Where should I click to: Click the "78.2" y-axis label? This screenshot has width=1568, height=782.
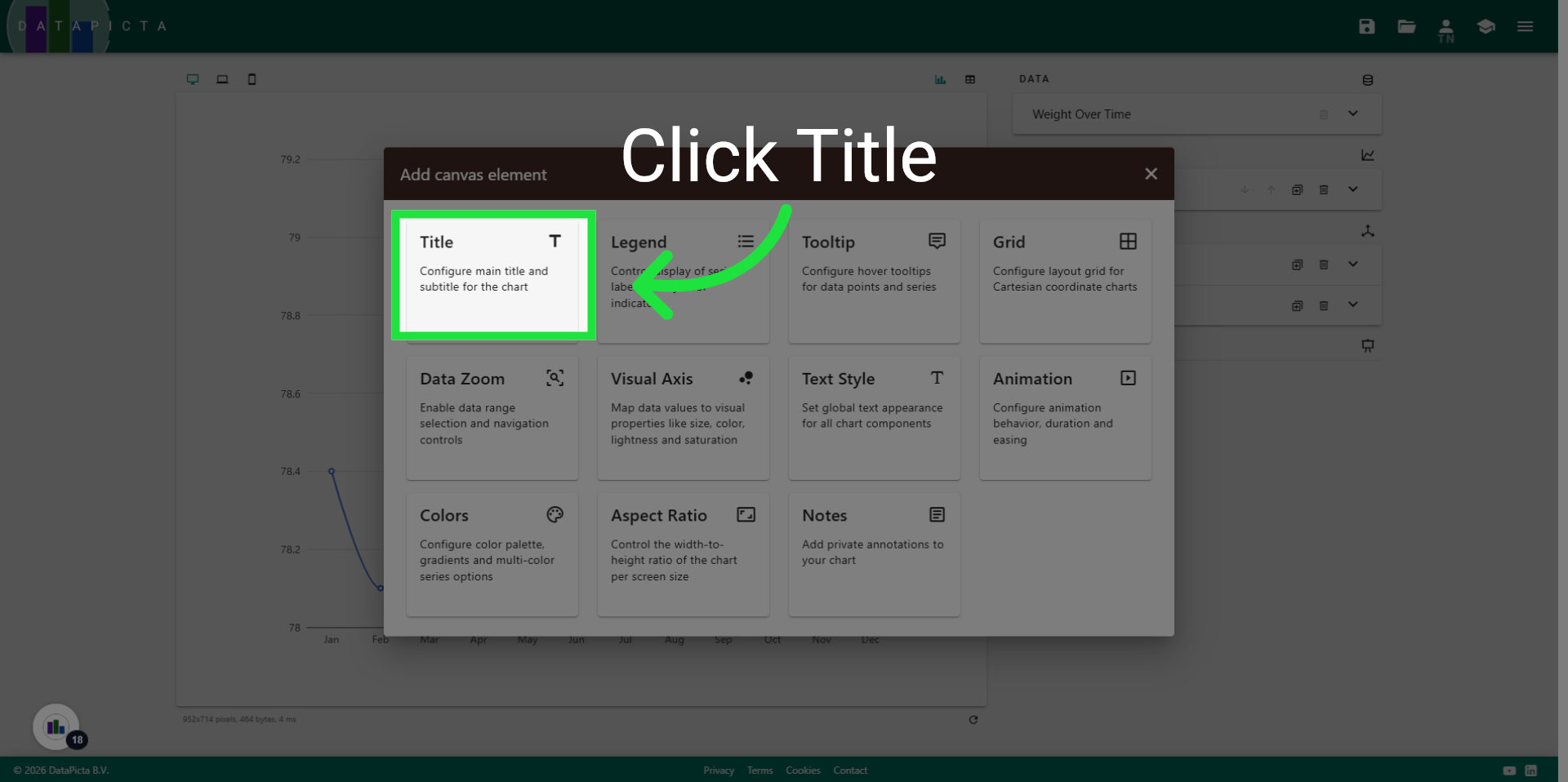coord(290,549)
